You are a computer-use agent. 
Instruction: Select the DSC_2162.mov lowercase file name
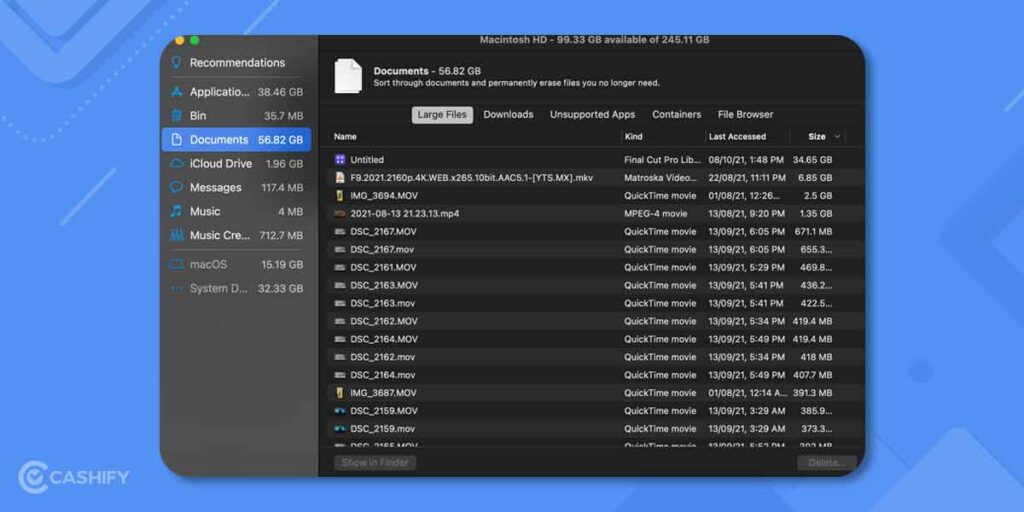point(382,357)
